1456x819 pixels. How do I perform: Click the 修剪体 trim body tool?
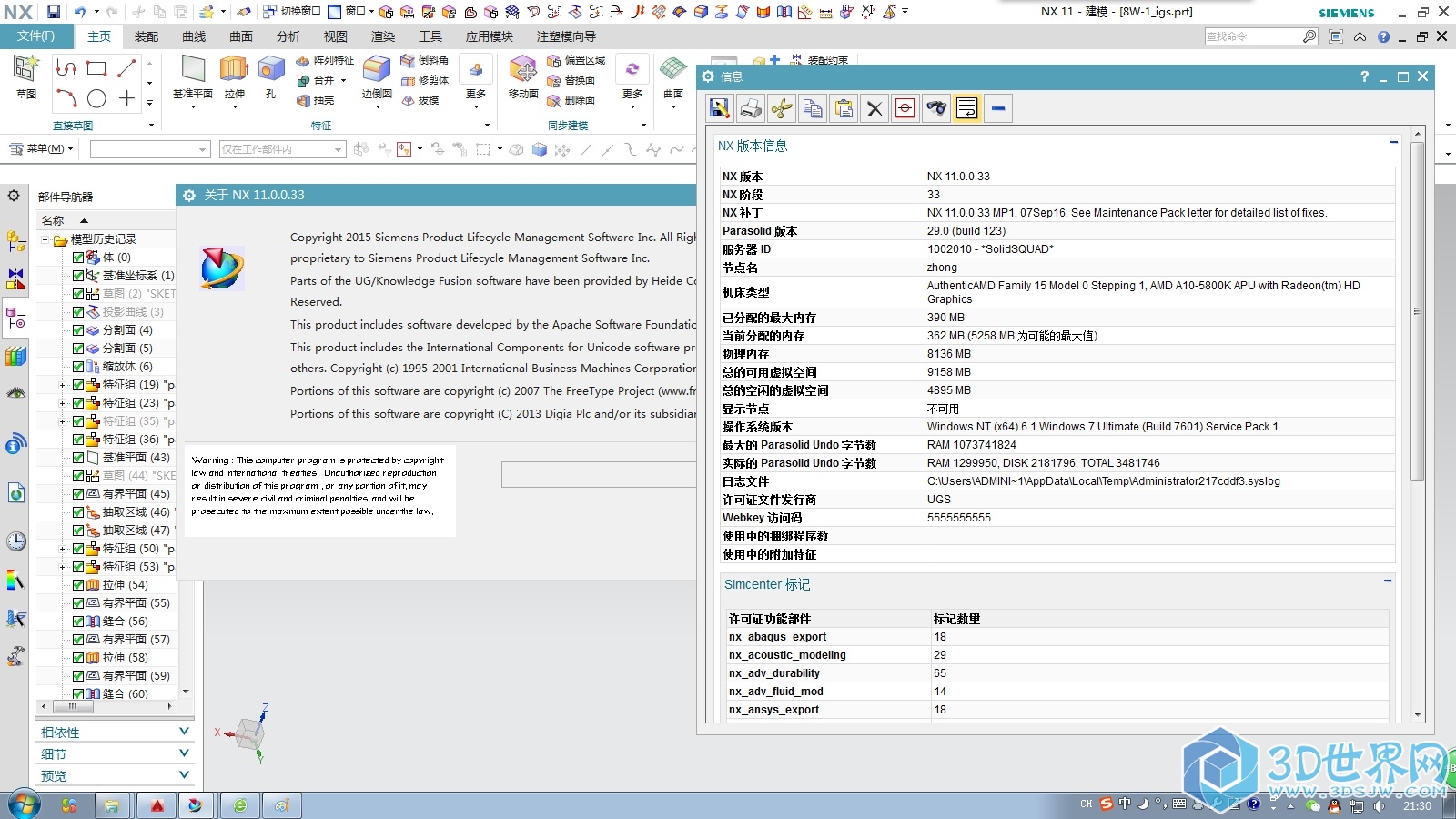point(425,80)
